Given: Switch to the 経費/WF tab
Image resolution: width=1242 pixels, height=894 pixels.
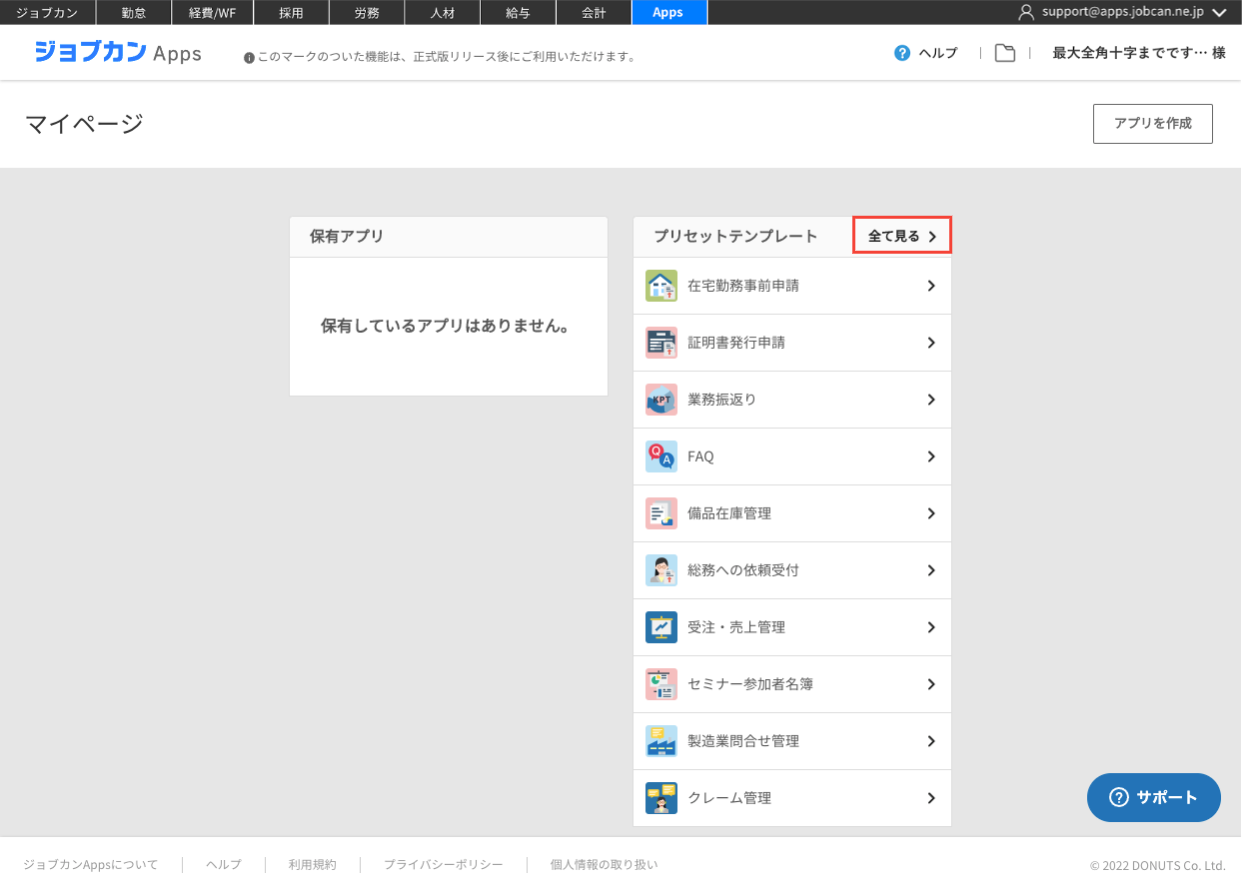Looking at the screenshot, I should (215, 12).
